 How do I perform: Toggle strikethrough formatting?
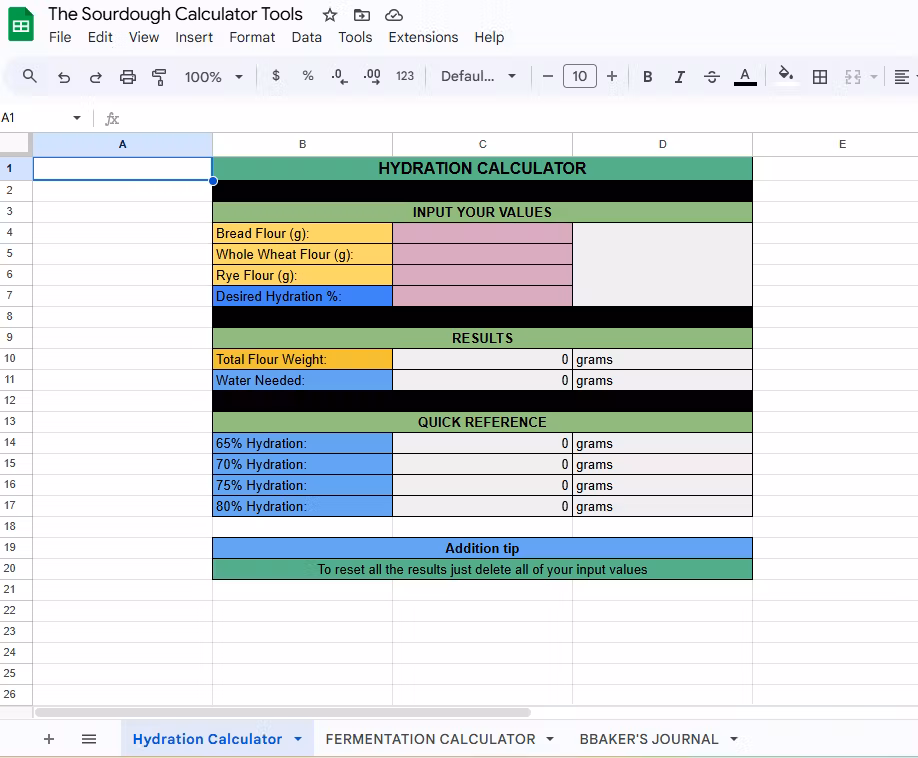tap(712, 76)
